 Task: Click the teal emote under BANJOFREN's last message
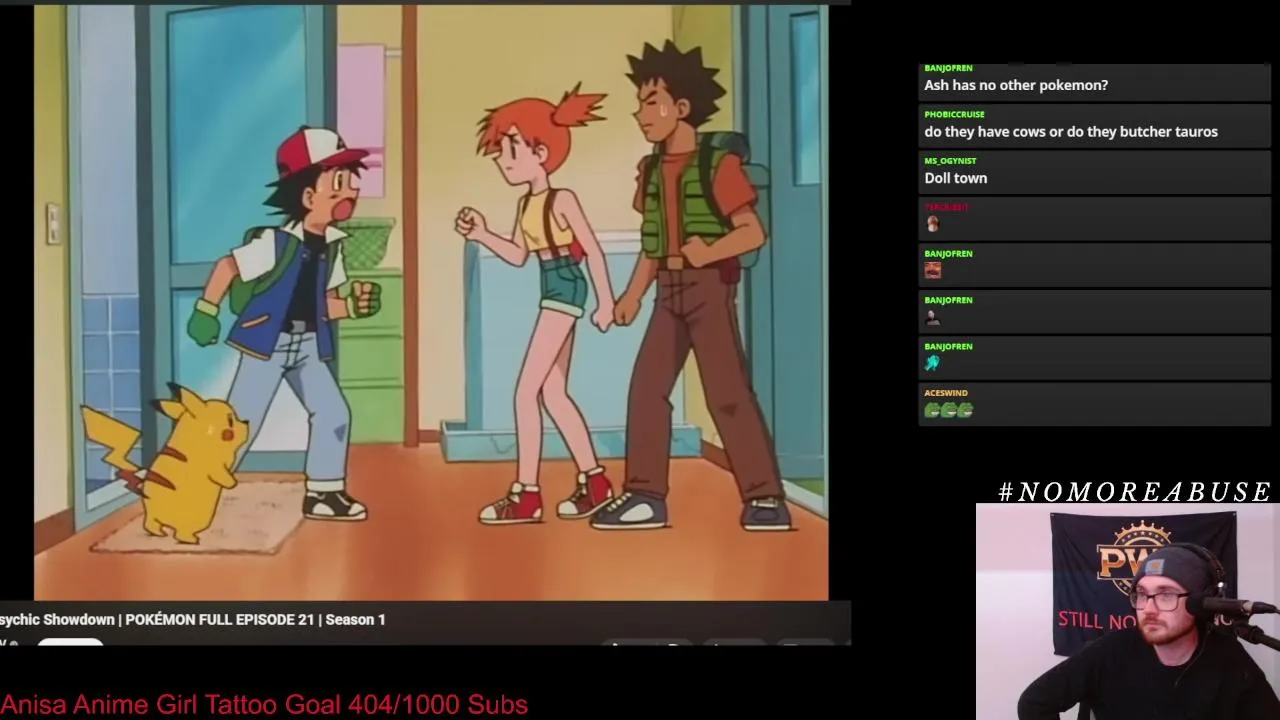pyautogui.click(x=932, y=363)
